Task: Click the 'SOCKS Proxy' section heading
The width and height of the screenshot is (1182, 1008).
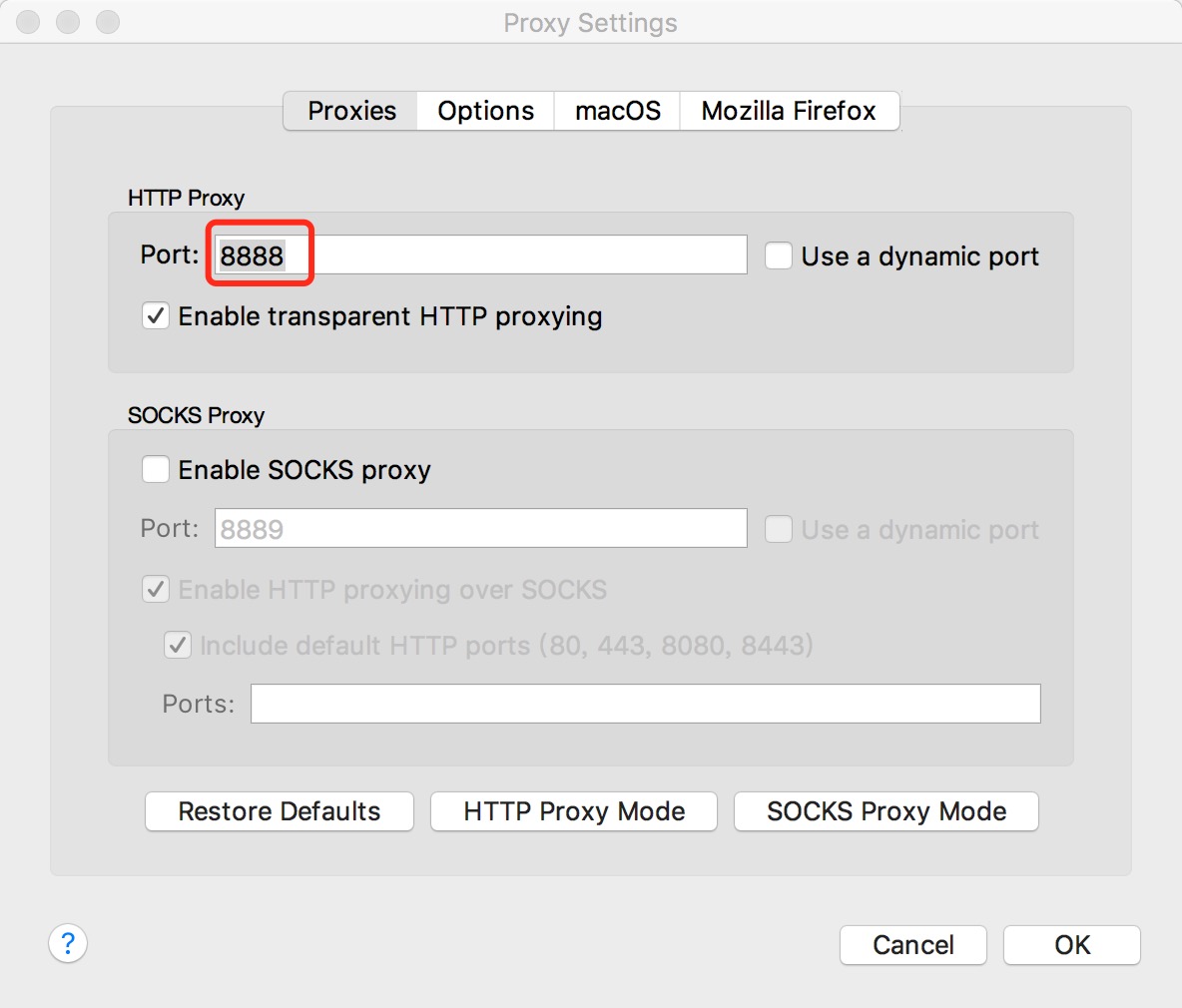Action: tap(196, 416)
